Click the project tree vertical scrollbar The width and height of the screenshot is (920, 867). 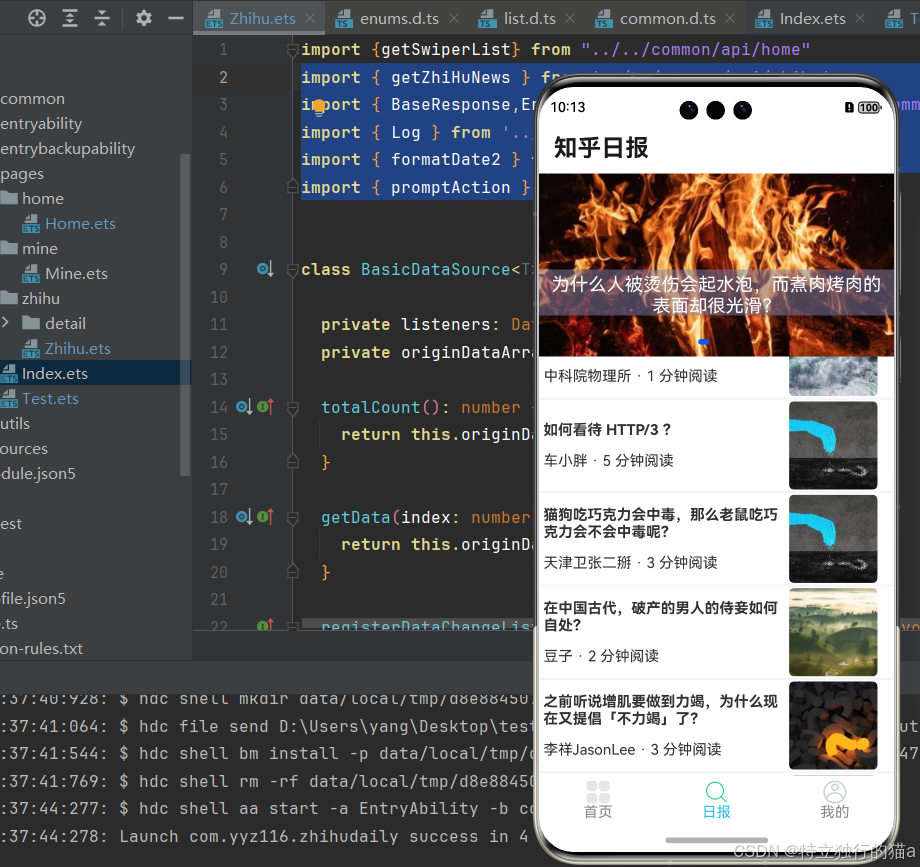click(x=185, y=314)
